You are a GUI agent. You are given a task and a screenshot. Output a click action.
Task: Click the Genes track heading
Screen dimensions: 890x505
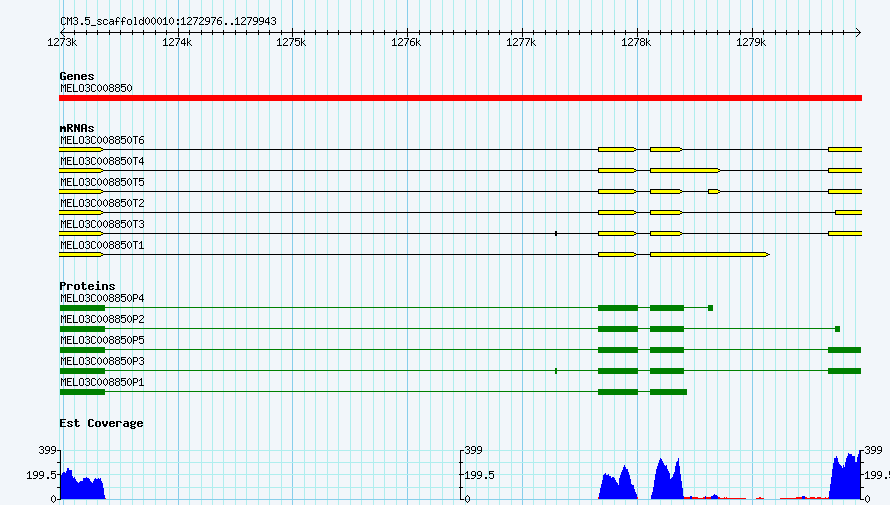[77, 76]
